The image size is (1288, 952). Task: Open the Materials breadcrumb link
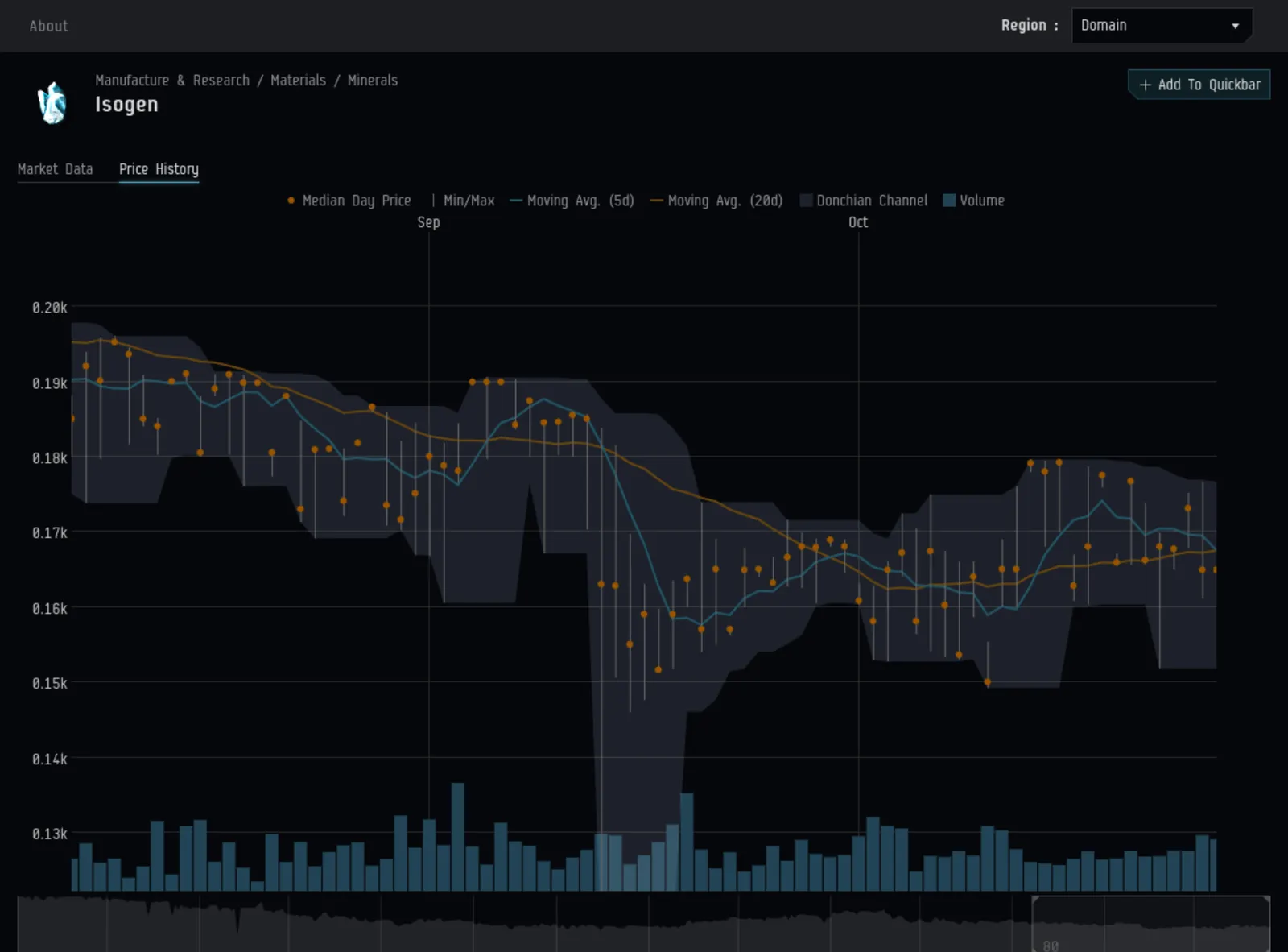click(298, 81)
